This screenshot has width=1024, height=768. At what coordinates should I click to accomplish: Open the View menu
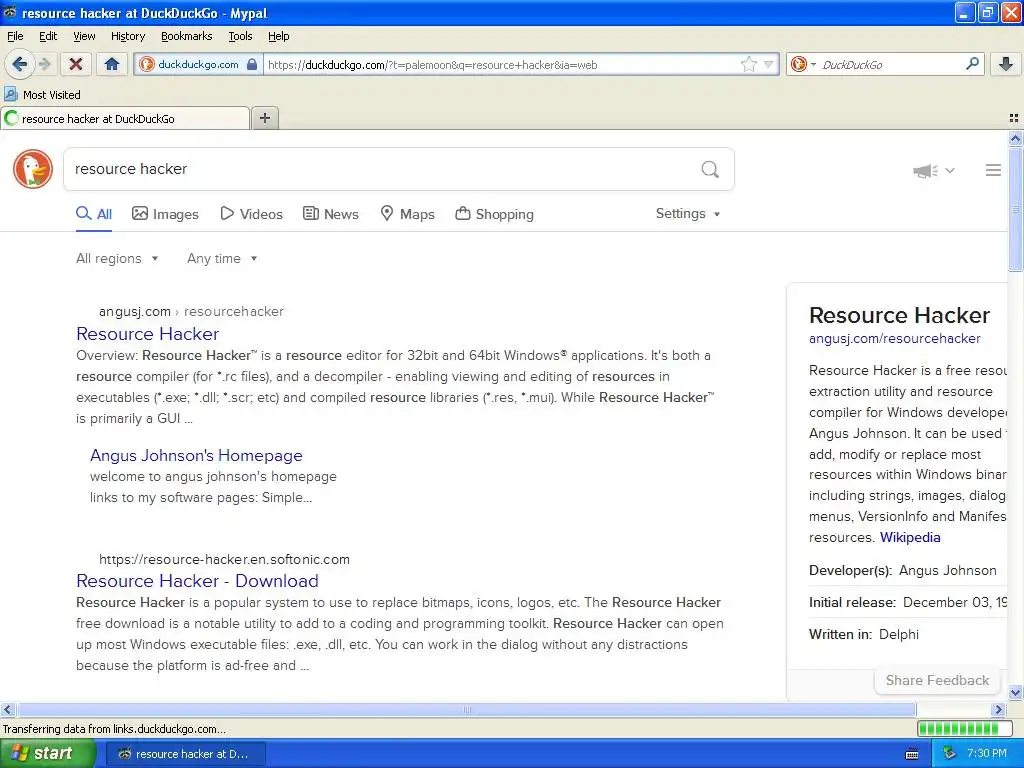point(84,36)
